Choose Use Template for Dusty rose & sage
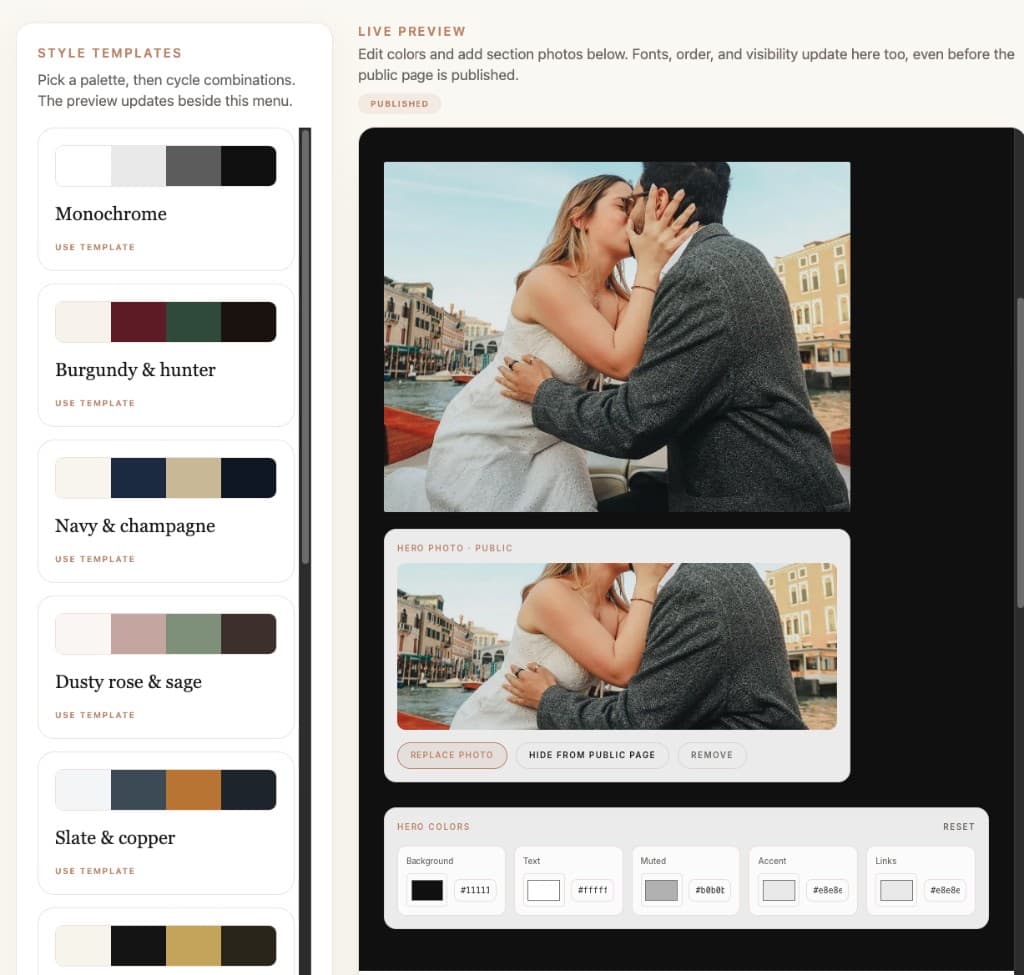Image resolution: width=1024 pixels, height=975 pixels. click(x=95, y=715)
